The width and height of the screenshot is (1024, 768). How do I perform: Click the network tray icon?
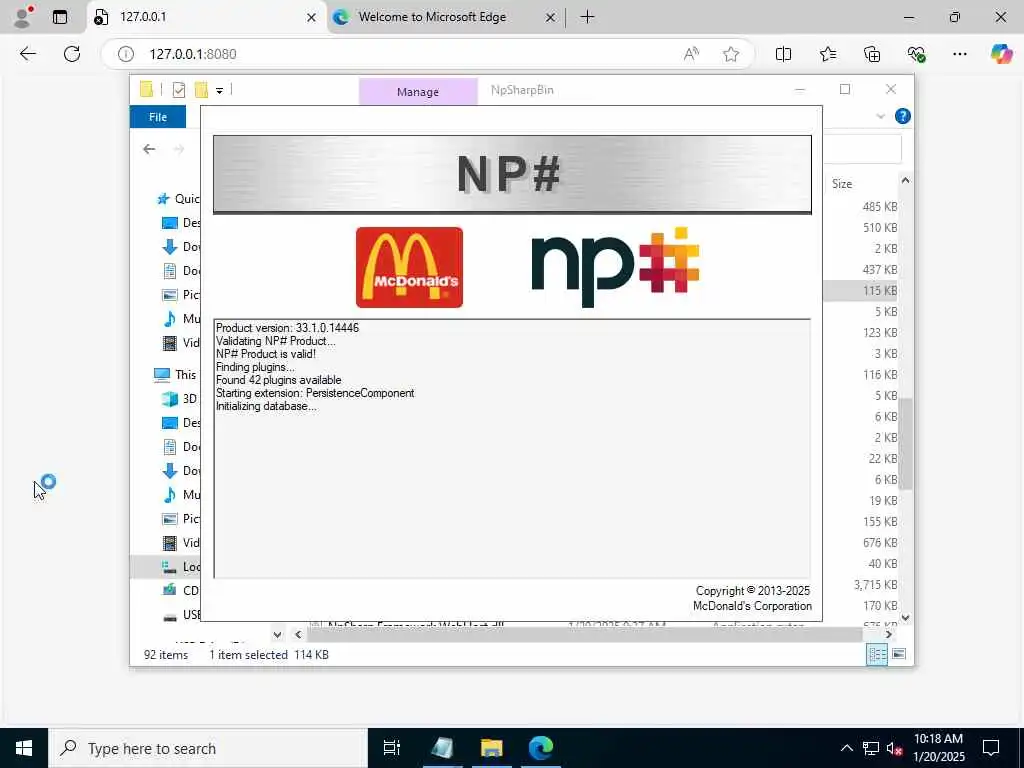[871, 748]
